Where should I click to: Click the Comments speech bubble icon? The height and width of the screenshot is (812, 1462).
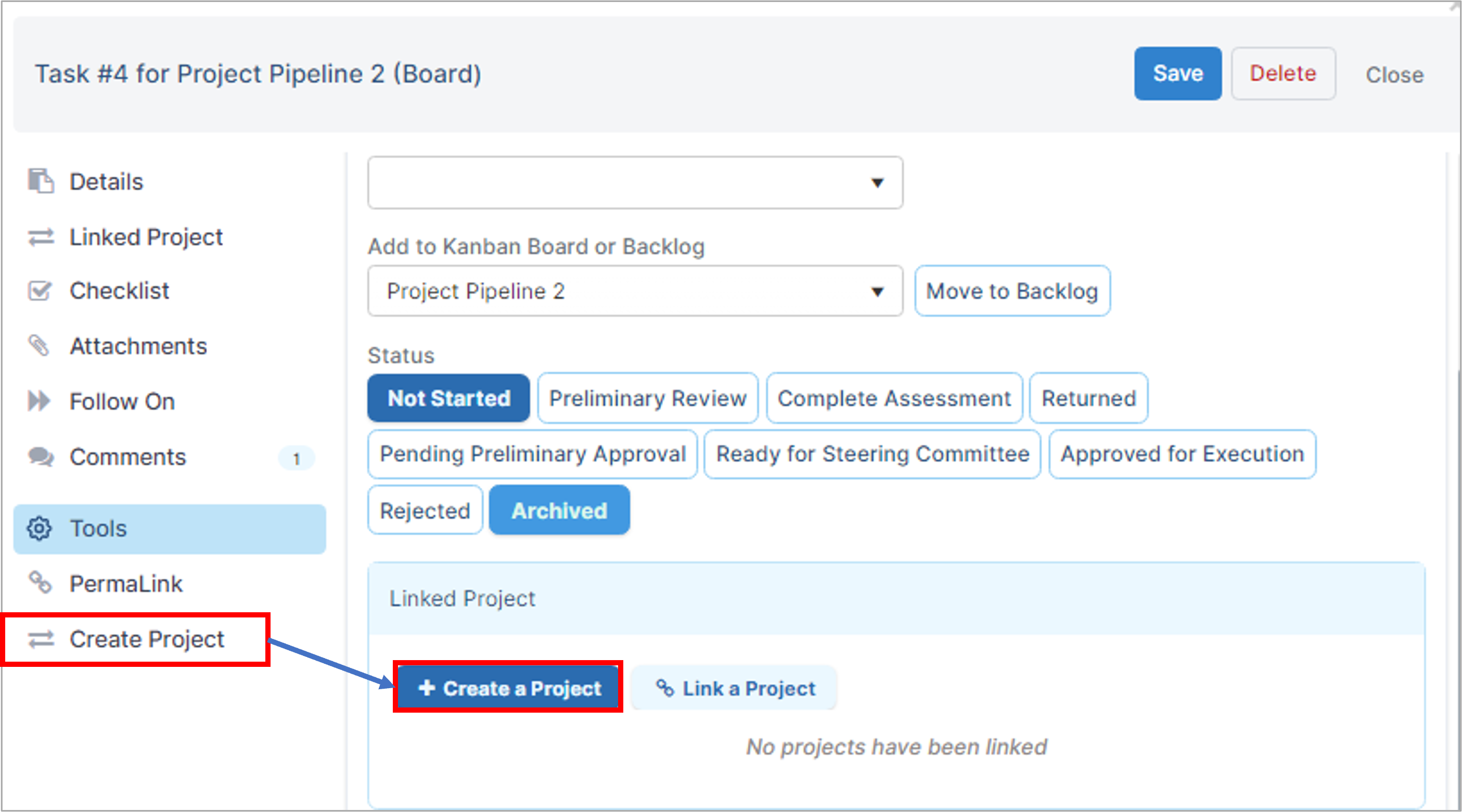(41, 457)
